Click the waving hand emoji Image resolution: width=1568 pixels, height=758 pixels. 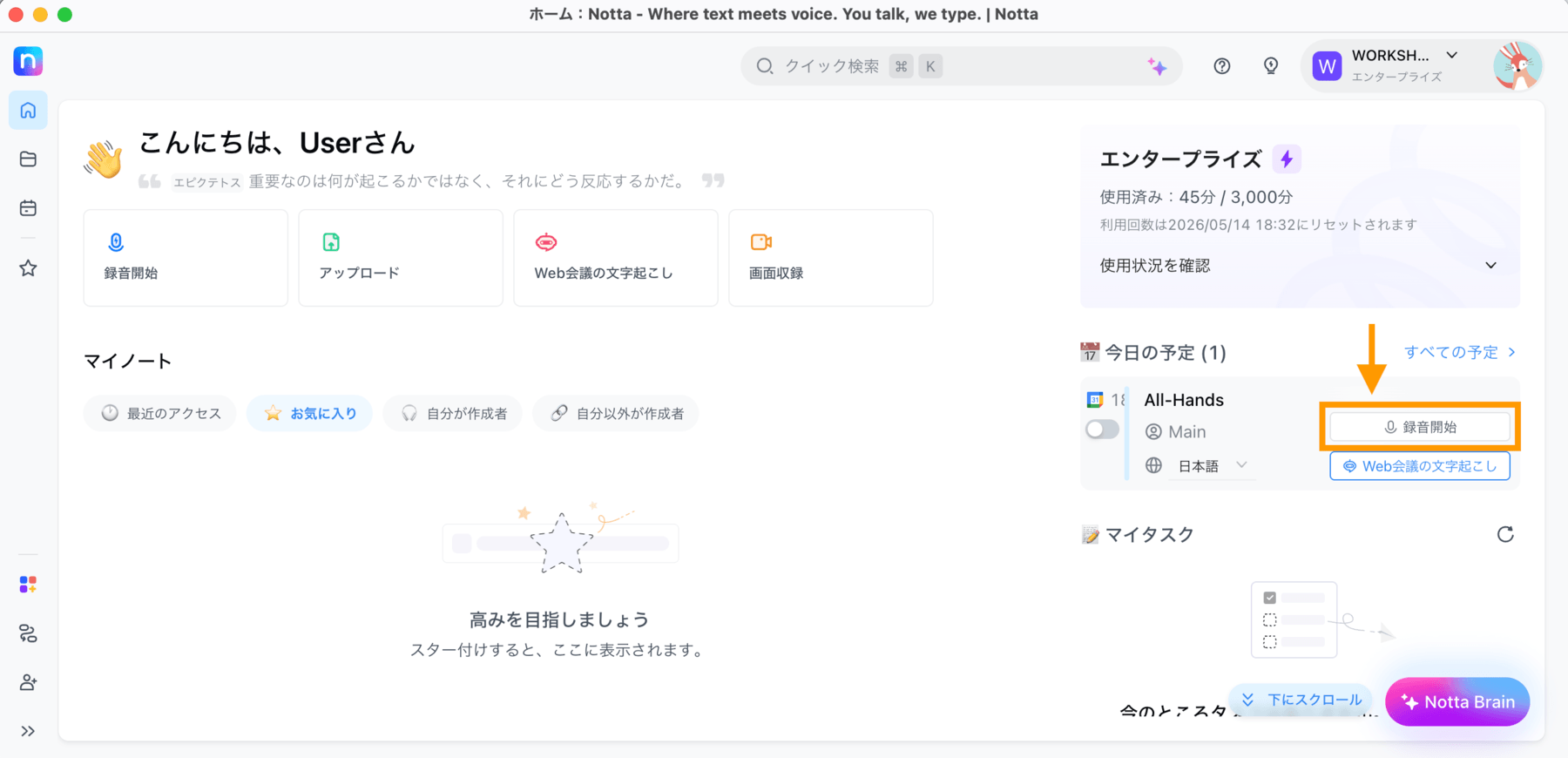(104, 159)
